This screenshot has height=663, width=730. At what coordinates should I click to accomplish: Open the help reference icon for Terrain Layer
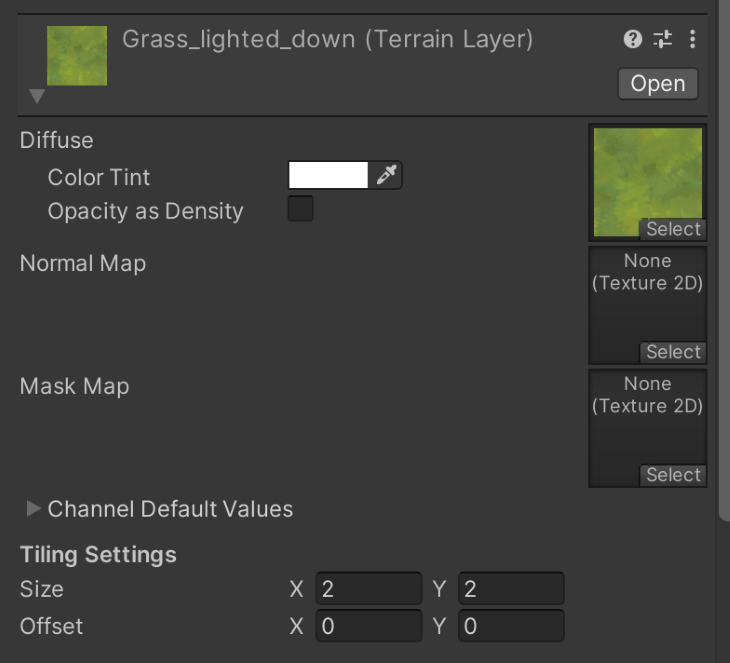[x=632, y=40]
